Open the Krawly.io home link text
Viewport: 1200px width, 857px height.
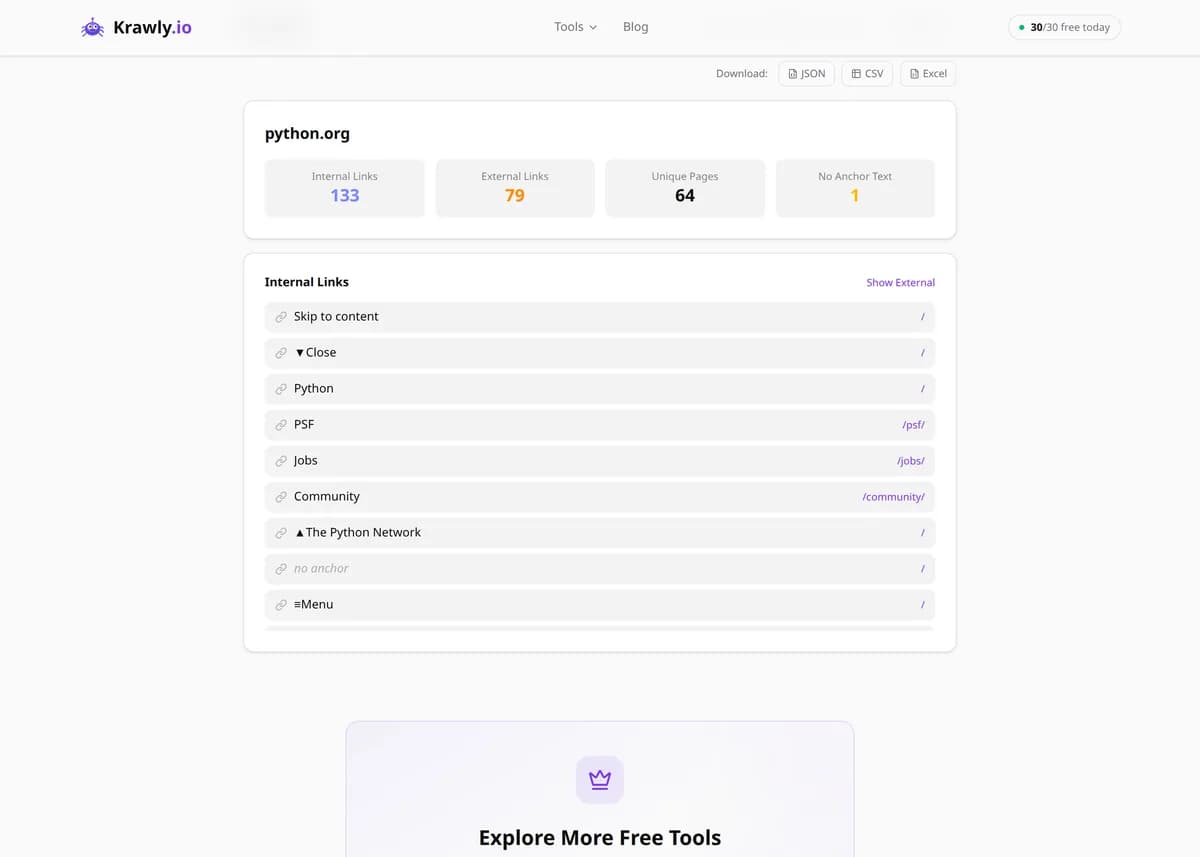(x=152, y=28)
